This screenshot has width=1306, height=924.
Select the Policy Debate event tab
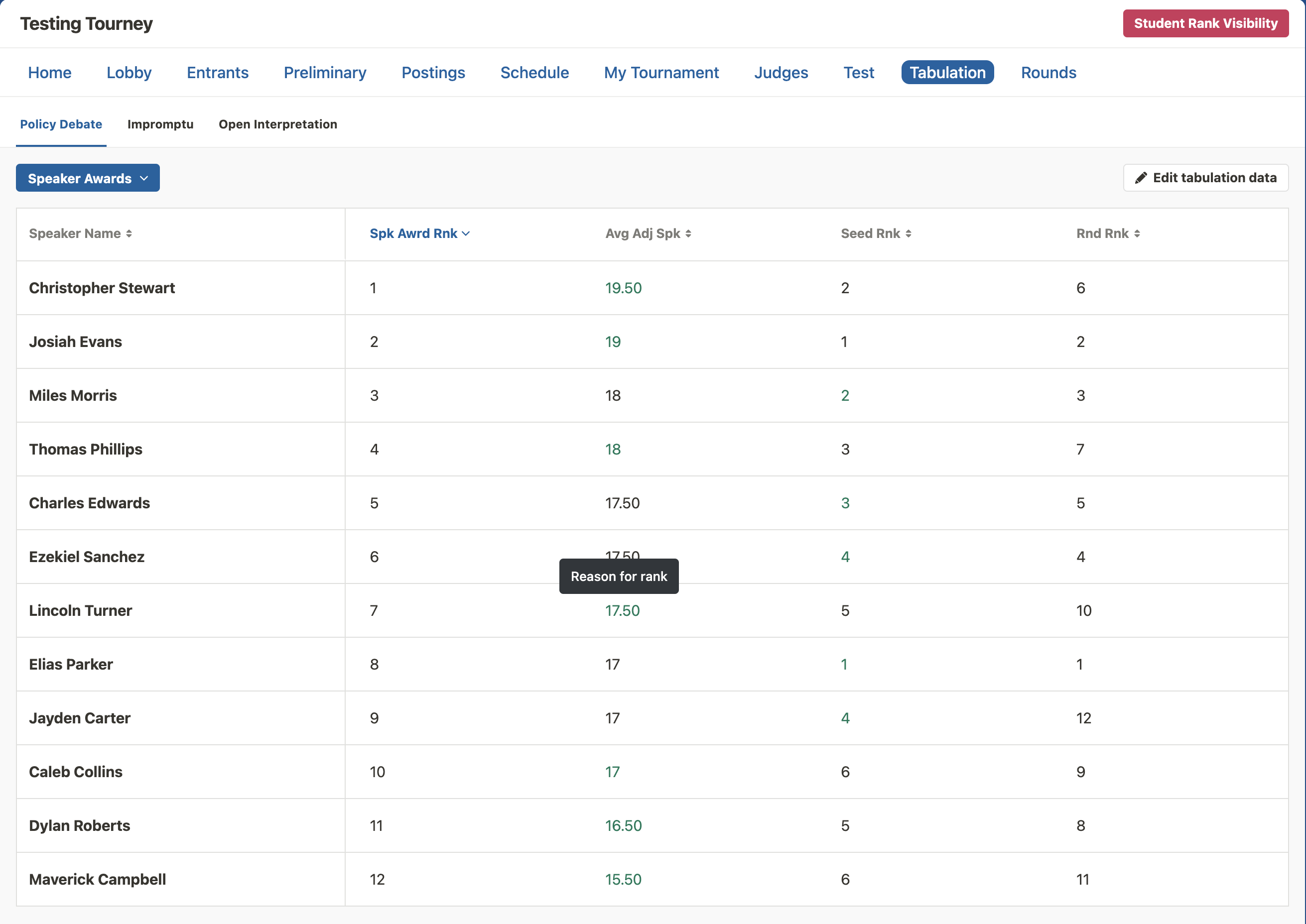(x=61, y=124)
